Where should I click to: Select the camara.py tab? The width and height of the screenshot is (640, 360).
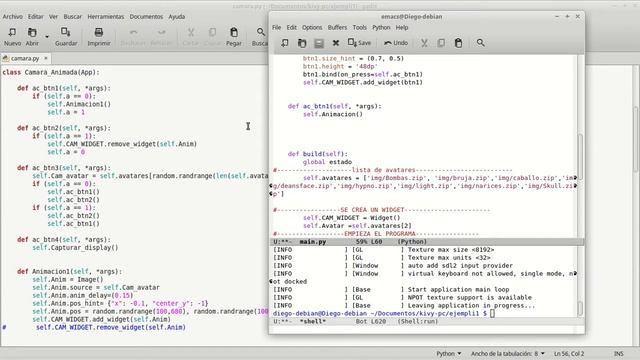click(x=25, y=58)
